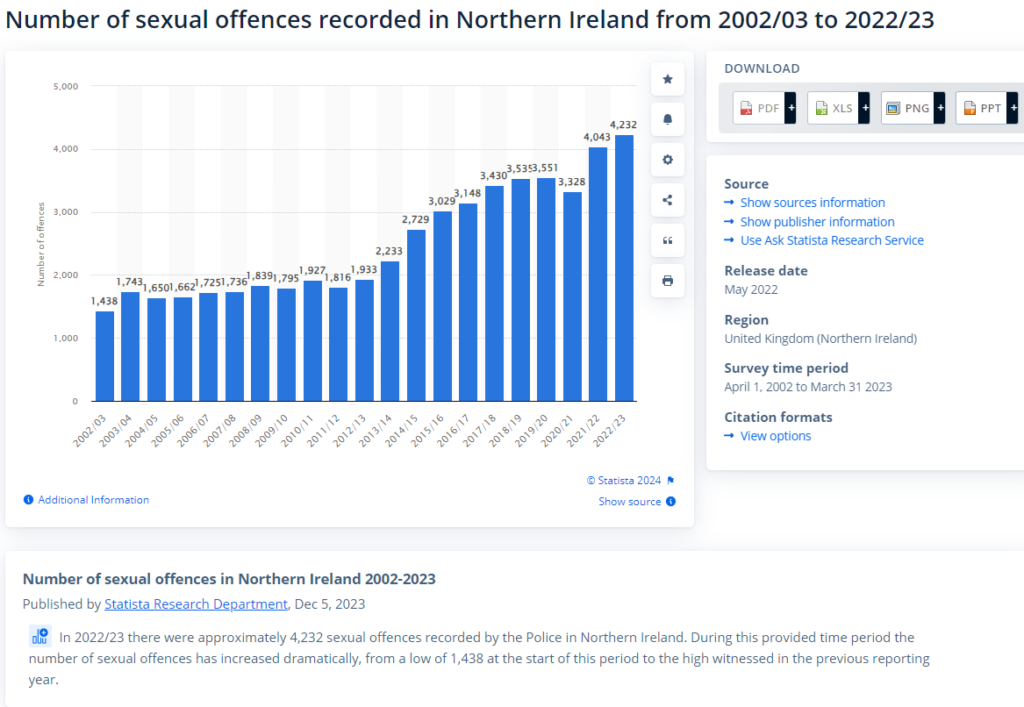Image resolution: width=1024 pixels, height=707 pixels.
Task: Expand the plus next to PDF
Action: coord(790,108)
